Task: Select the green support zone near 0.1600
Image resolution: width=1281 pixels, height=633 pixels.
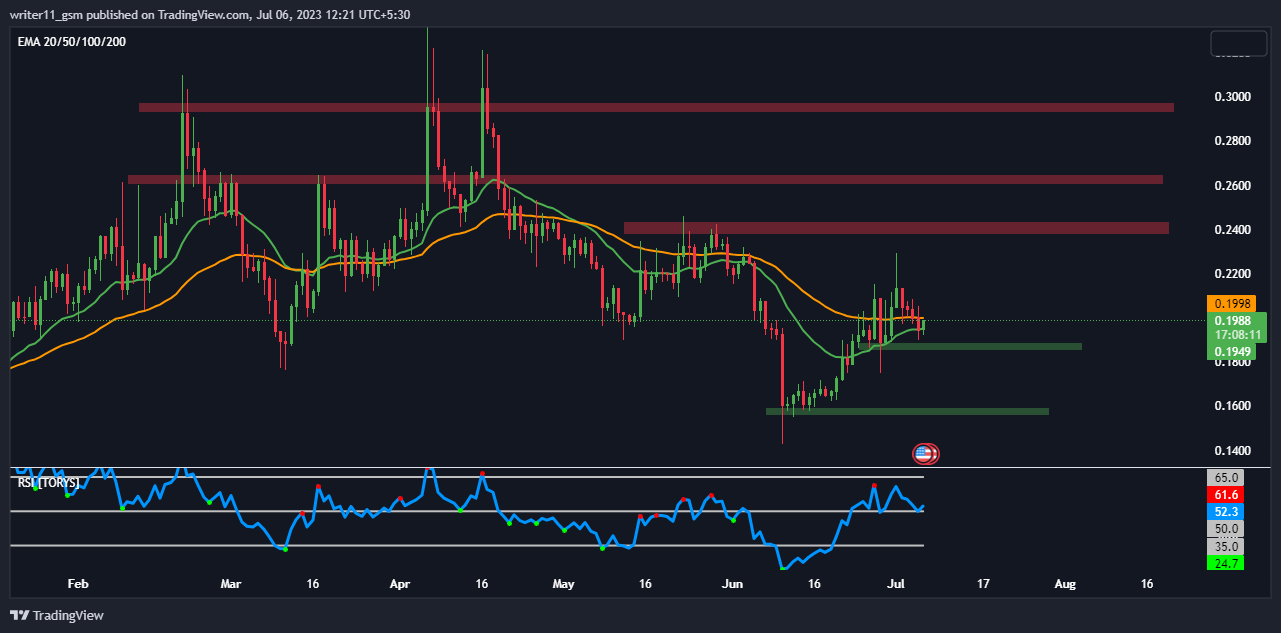Action: point(907,411)
